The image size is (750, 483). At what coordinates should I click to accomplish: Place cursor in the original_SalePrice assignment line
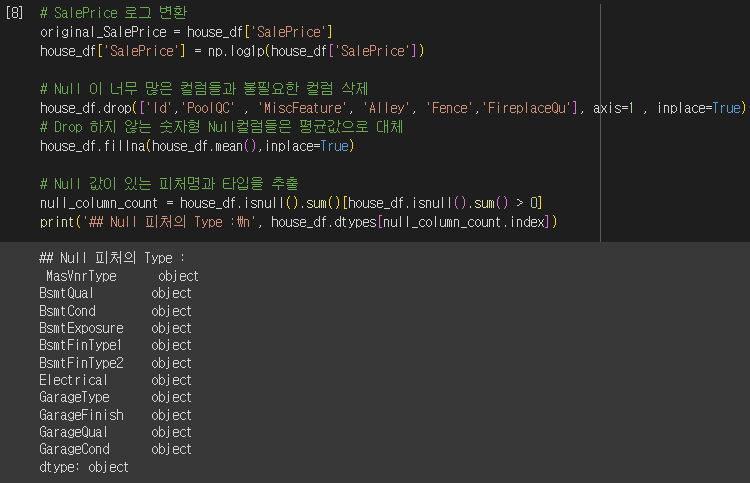(186, 32)
